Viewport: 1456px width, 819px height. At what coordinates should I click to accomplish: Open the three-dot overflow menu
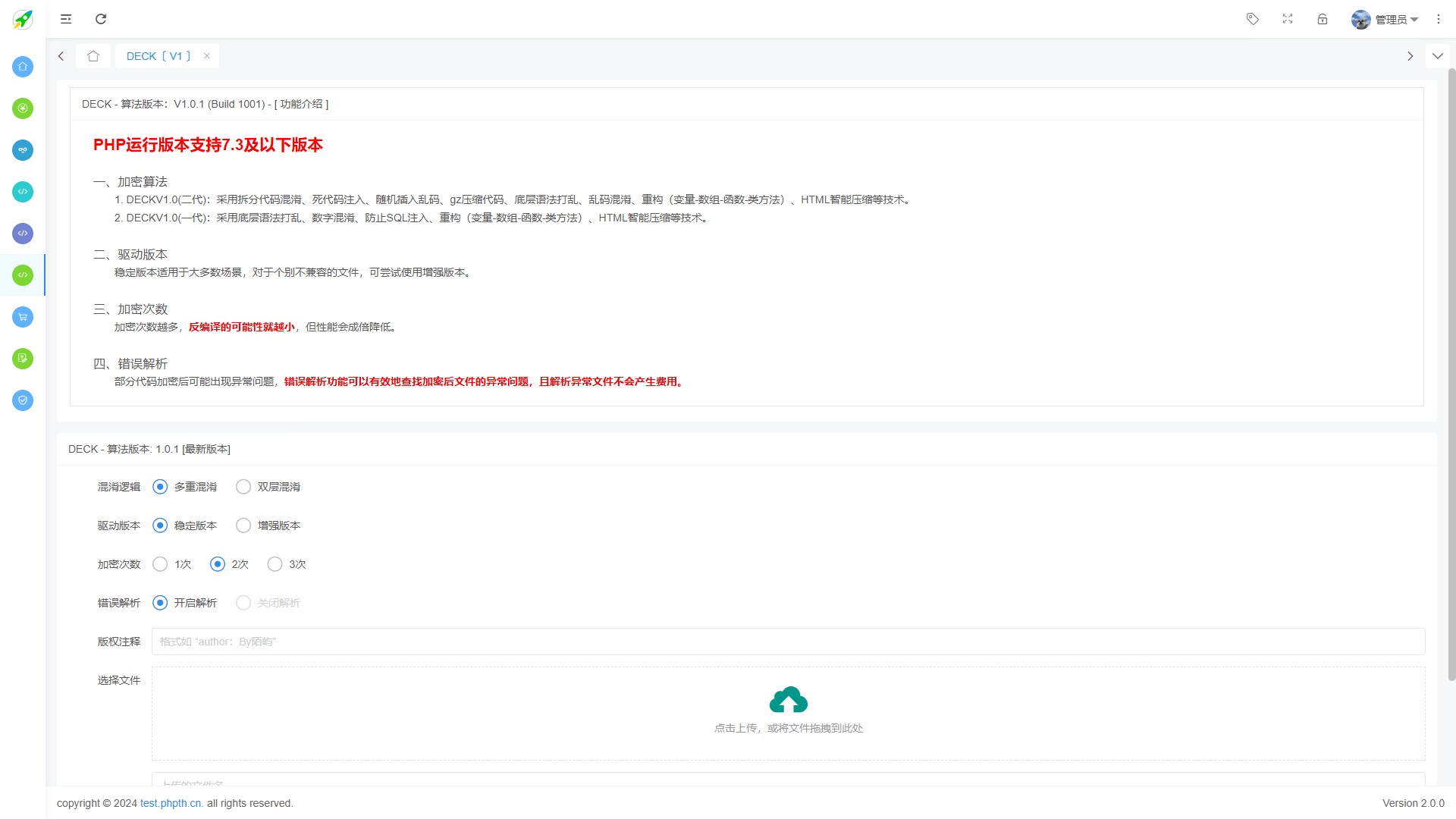pos(1439,19)
